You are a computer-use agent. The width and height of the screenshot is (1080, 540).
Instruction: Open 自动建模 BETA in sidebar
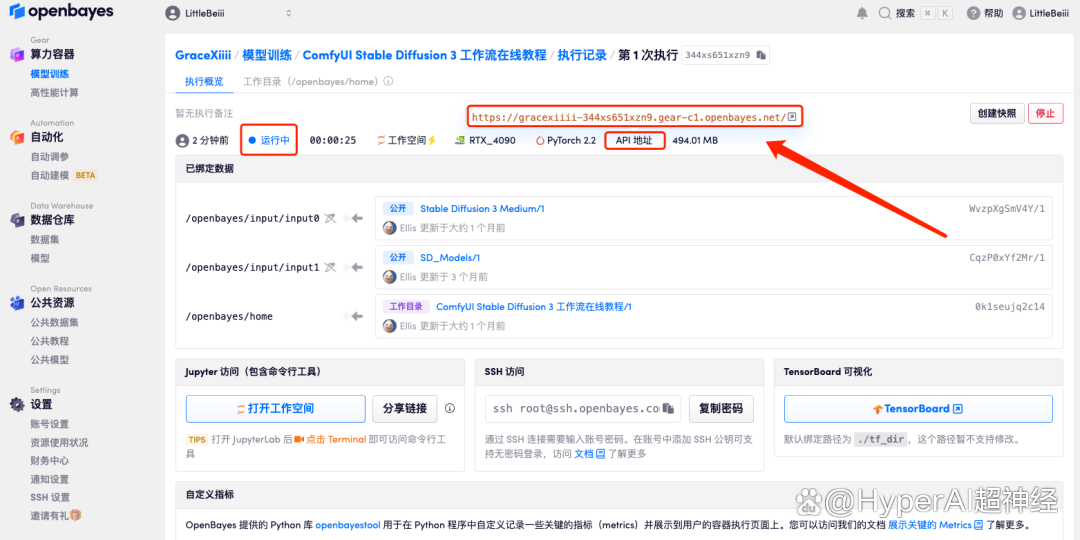click(x=63, y=175)
